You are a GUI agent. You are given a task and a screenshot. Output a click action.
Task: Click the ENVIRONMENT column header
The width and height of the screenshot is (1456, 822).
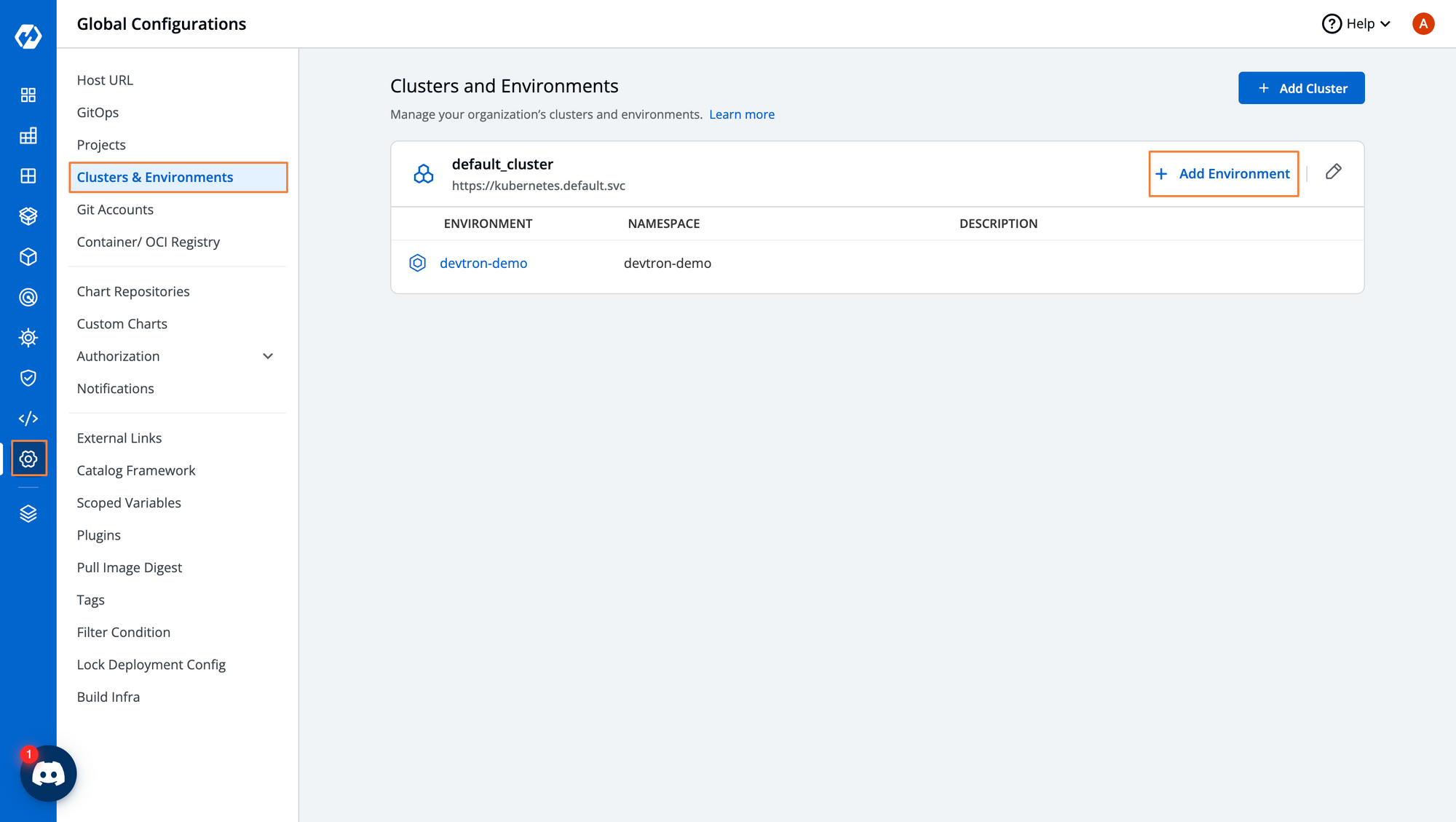pos(488,224)
